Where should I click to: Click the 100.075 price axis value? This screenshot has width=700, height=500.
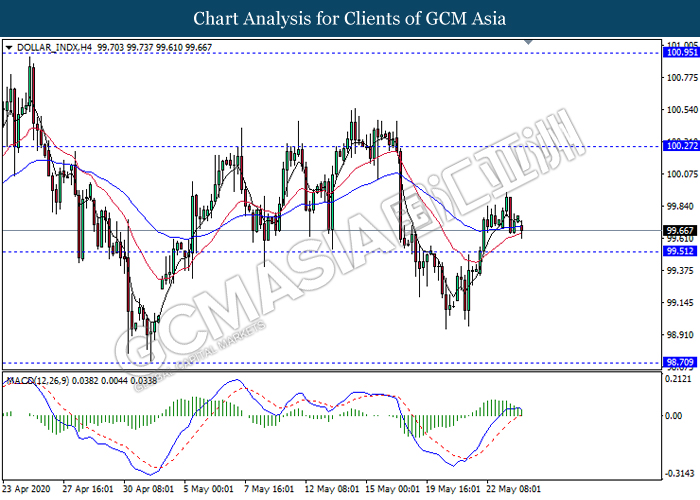point(682,174)
